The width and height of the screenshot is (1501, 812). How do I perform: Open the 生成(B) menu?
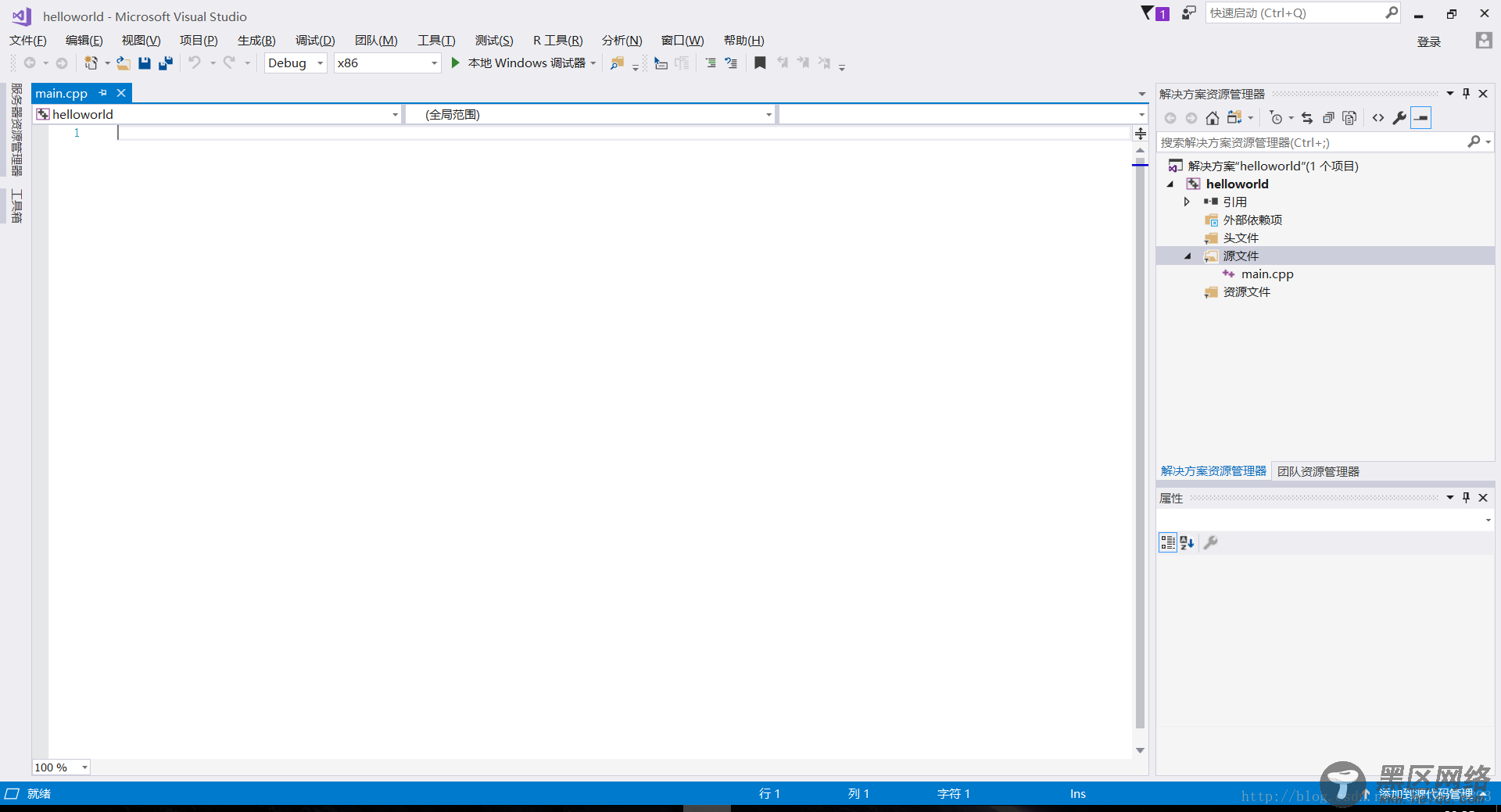(256, 41)
